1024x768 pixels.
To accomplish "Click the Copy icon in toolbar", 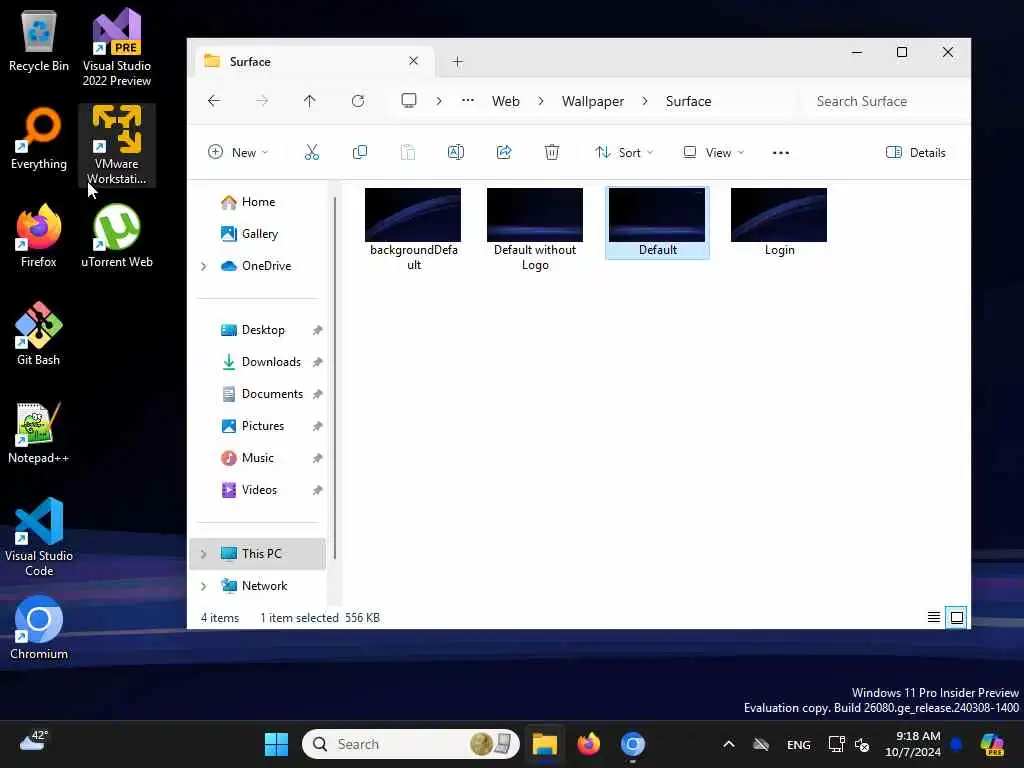I will (359, 152).
